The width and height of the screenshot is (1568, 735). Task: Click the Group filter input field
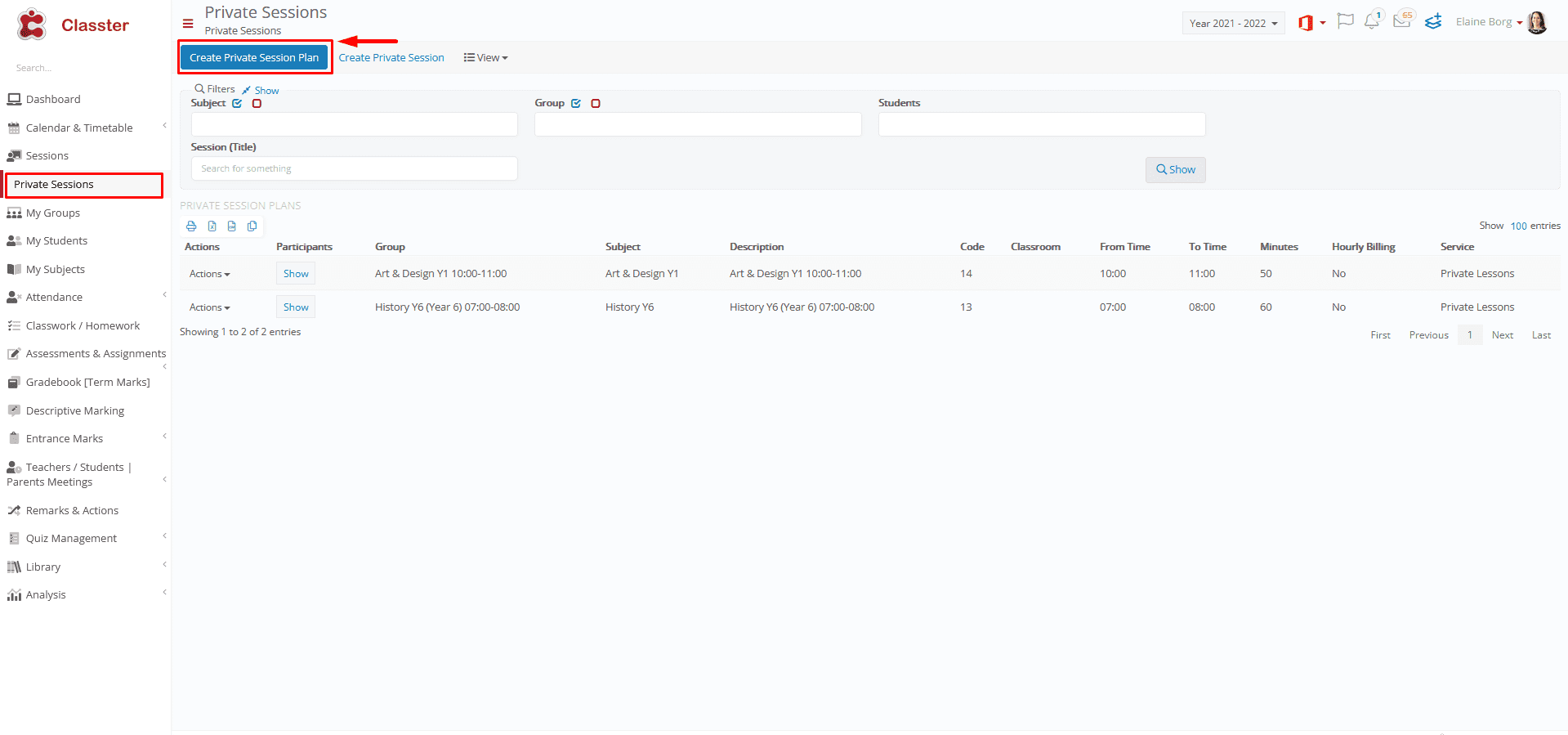[x=698, y=124]
